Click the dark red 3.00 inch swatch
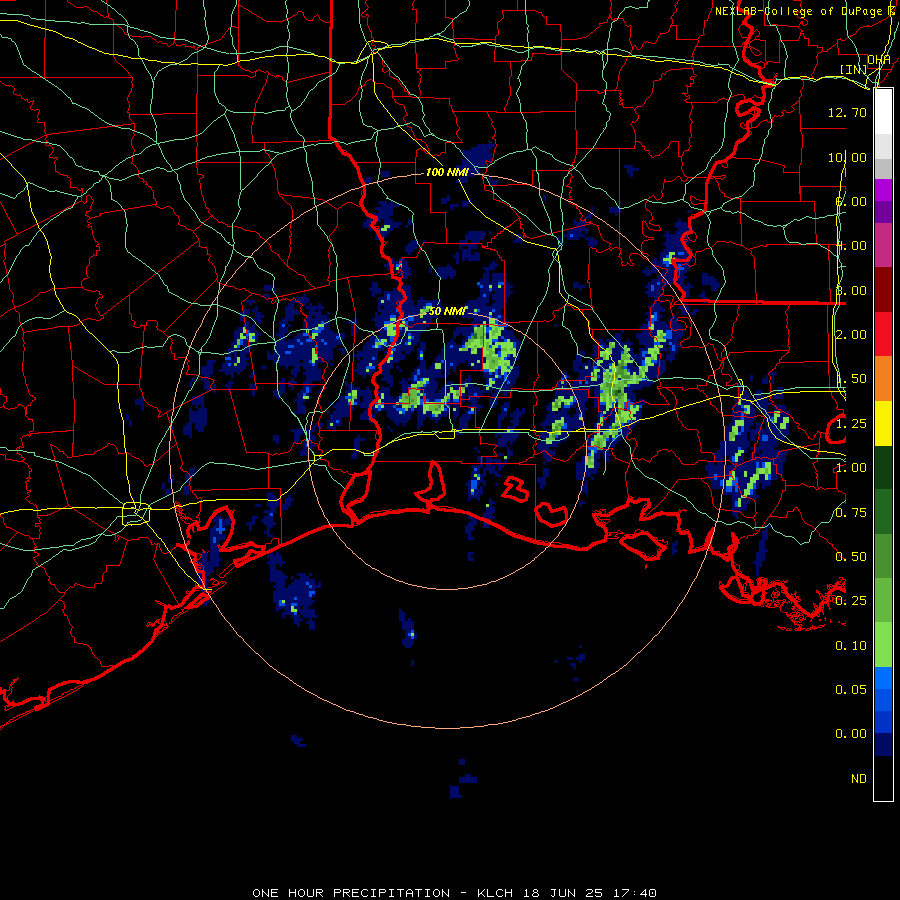Viewport: 900px width, 900px height. 883,290
